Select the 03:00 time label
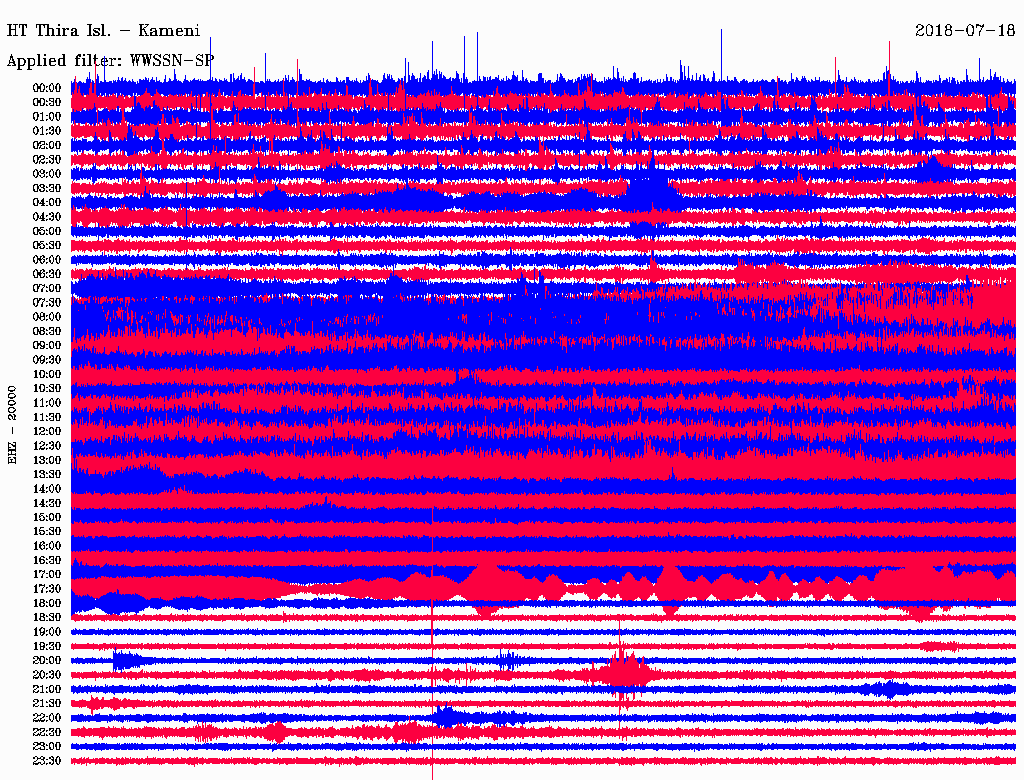 (47, 174)
